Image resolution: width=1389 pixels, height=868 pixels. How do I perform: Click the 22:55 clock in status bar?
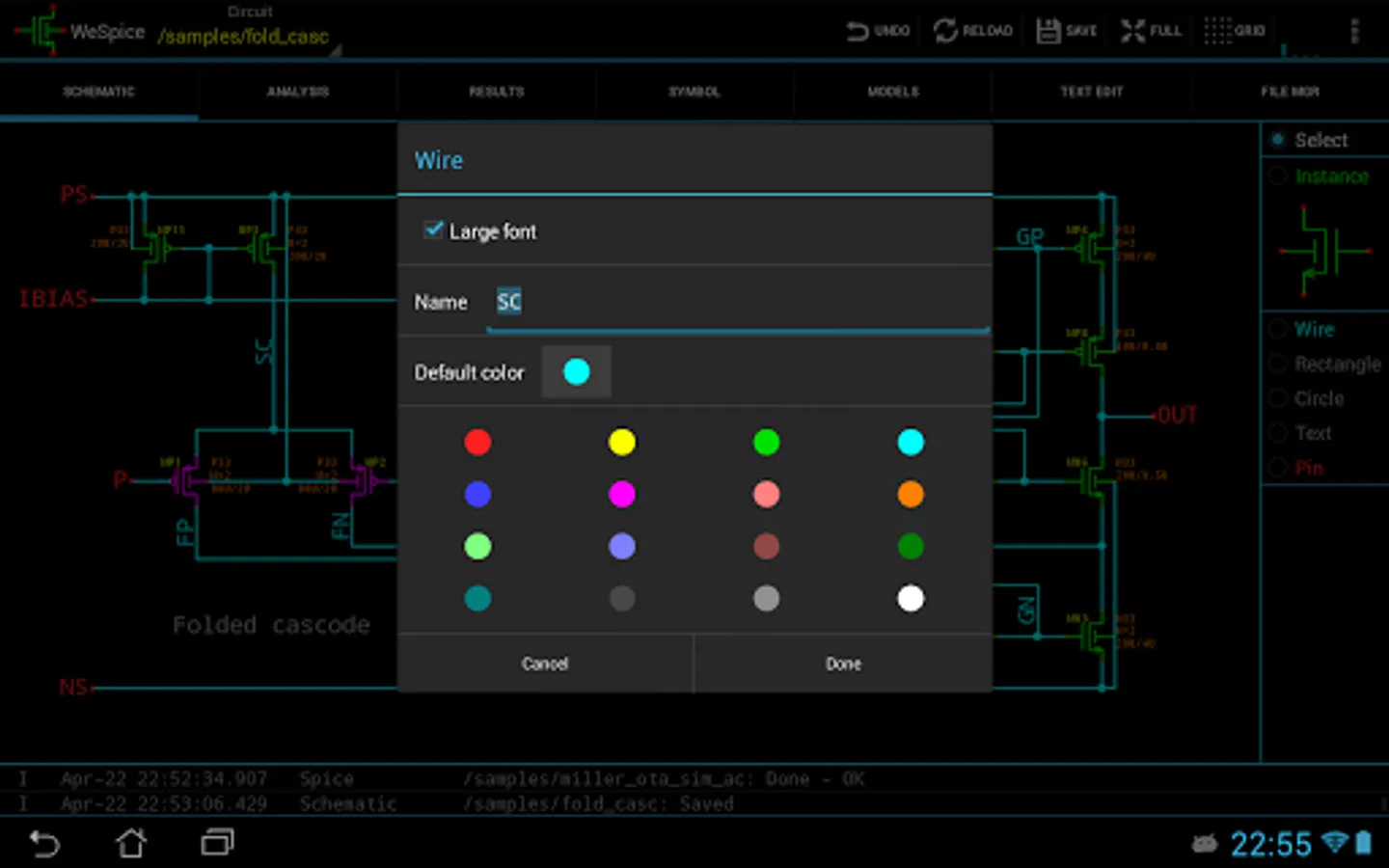tap(1270, 844)
